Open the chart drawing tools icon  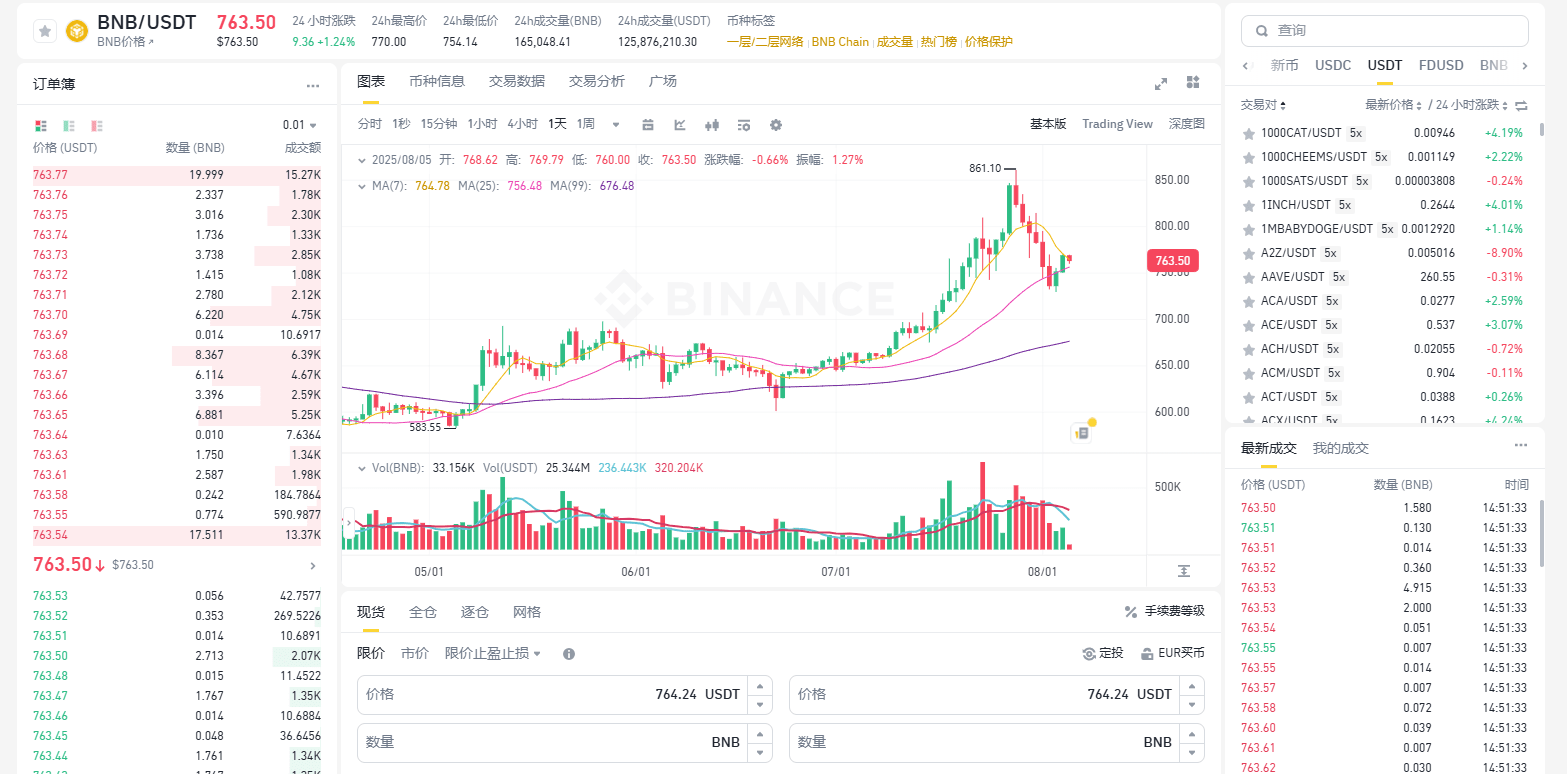point(680,125)
